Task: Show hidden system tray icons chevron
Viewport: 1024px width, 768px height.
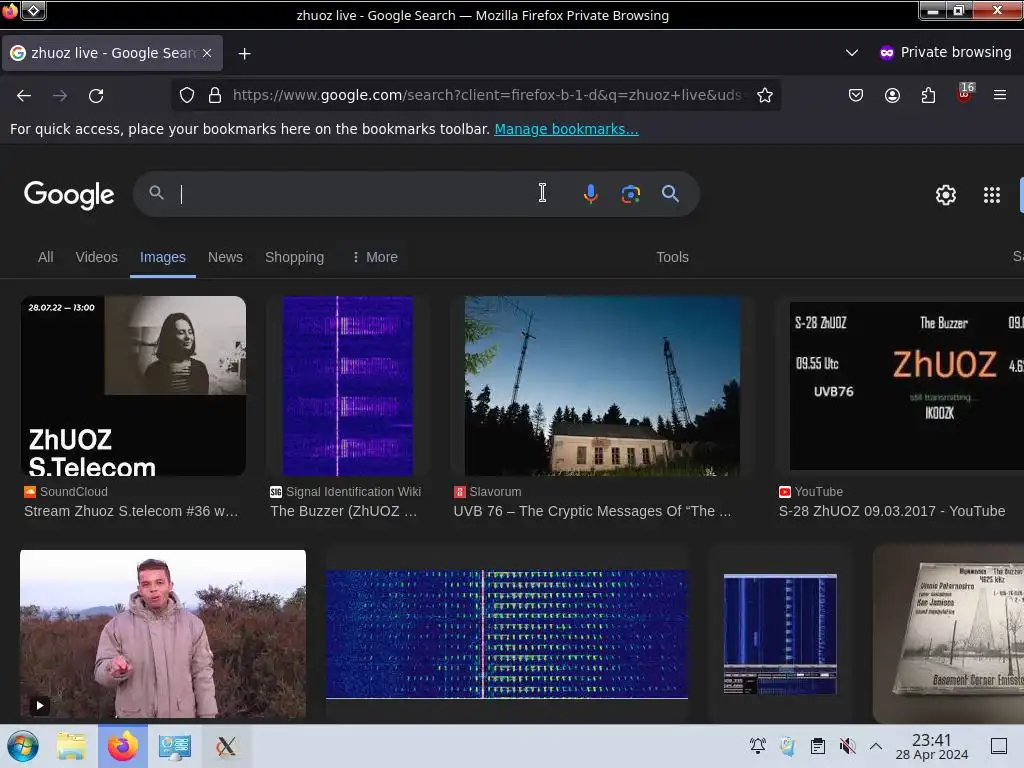Action: tap(876, 746)
